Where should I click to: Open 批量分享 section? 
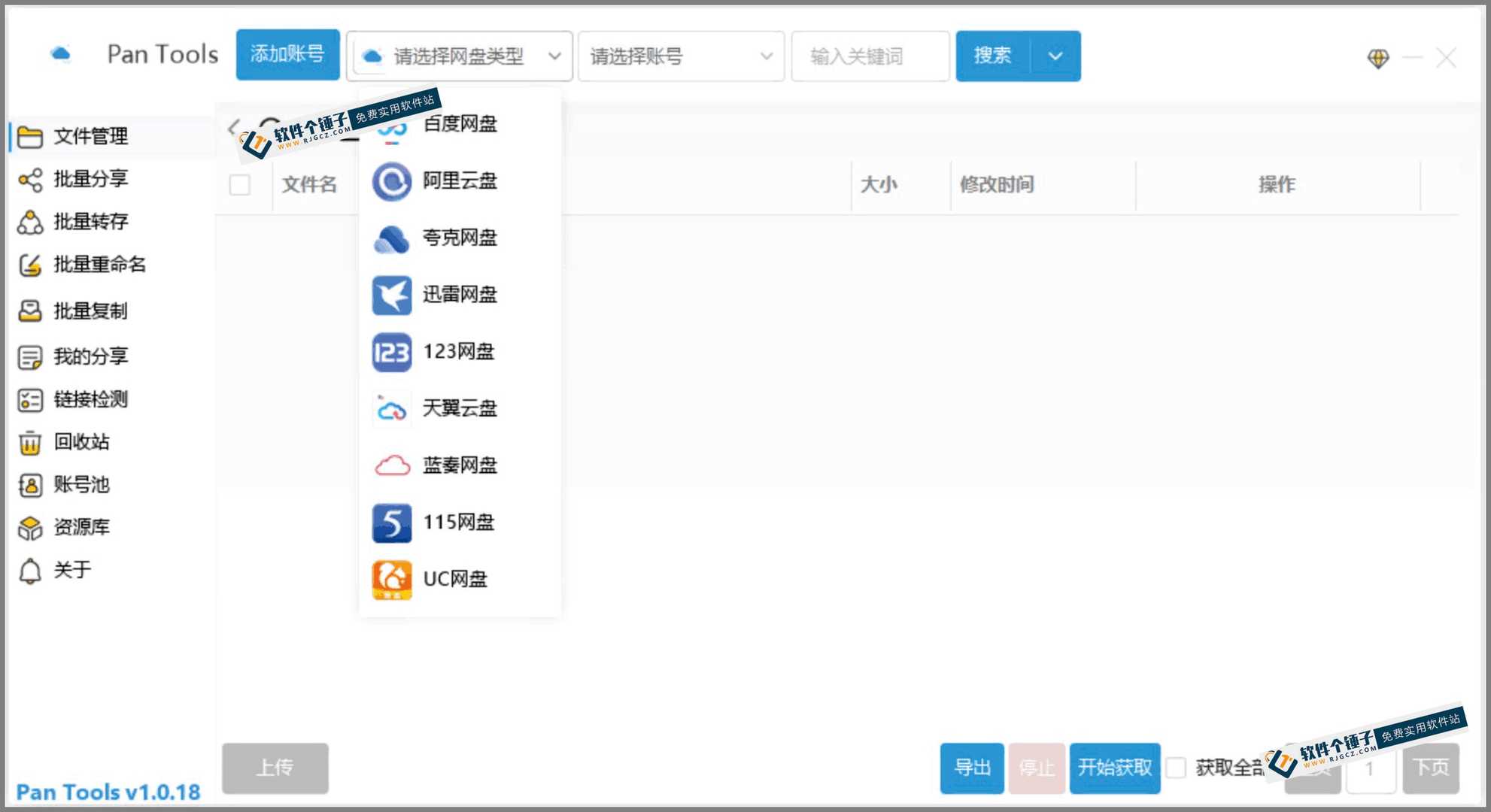[113, 180]
